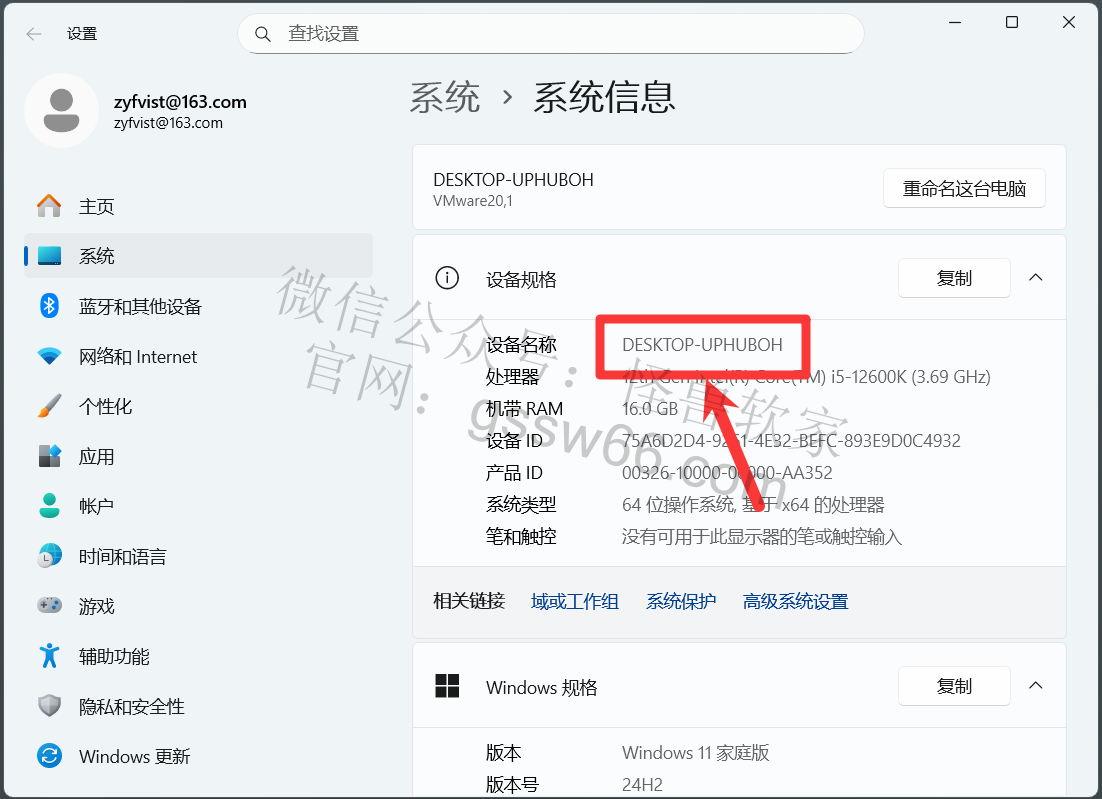Click the 24H2 version number
The height and width of the screenshot is (799, 1102).
click(642, 785)
